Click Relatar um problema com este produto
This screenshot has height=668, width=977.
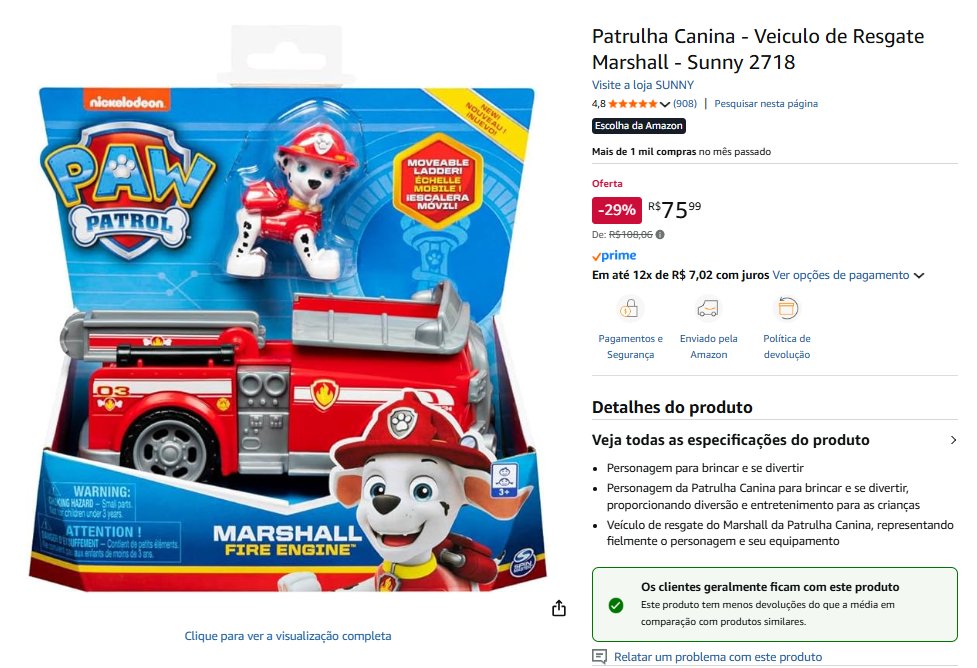(x=718, y=657)
